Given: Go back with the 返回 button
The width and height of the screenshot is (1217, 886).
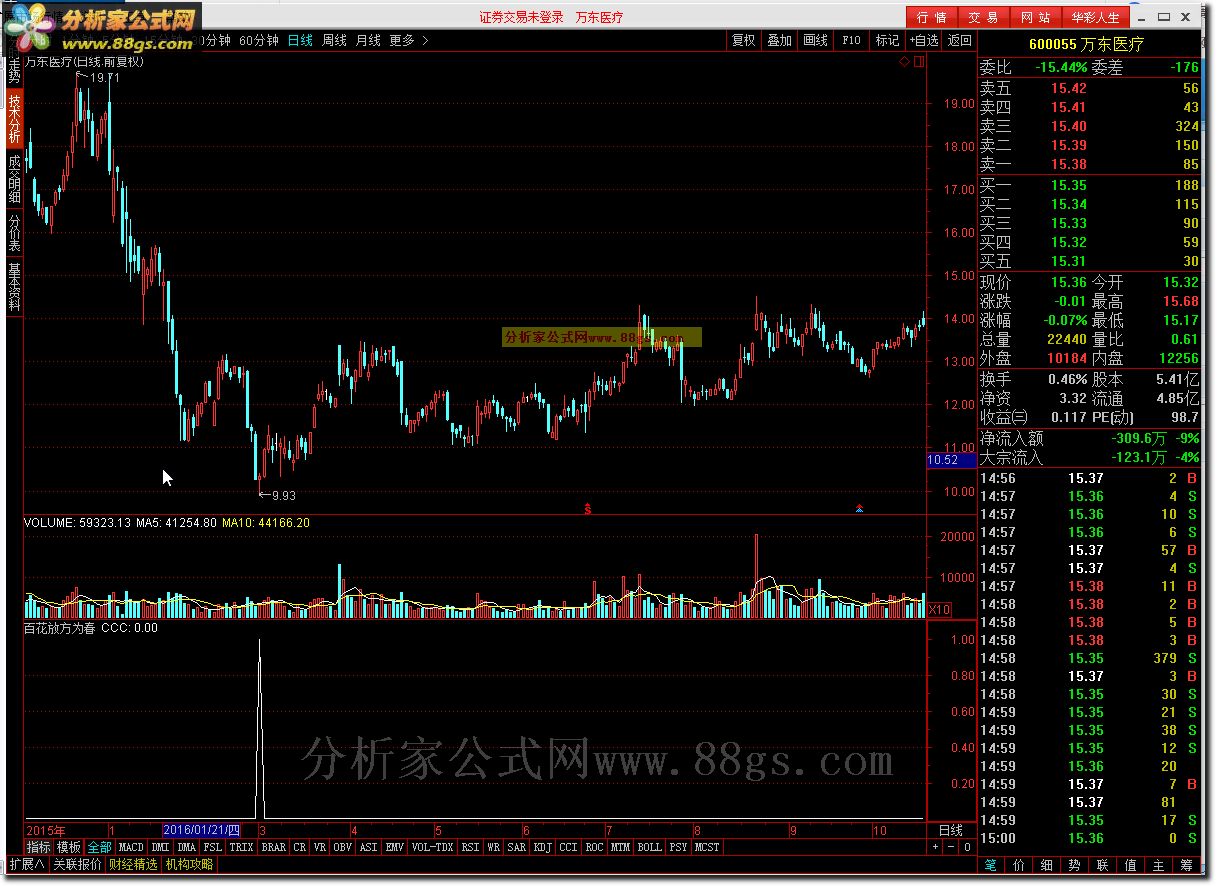Looking at the screenshot, I should [960, 41].
